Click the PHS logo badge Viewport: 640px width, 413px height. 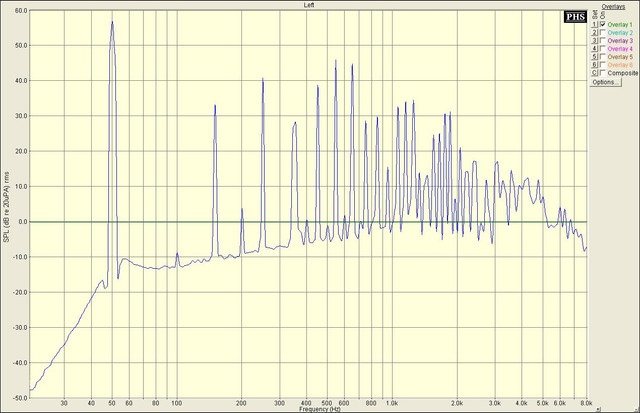(576, 17)
